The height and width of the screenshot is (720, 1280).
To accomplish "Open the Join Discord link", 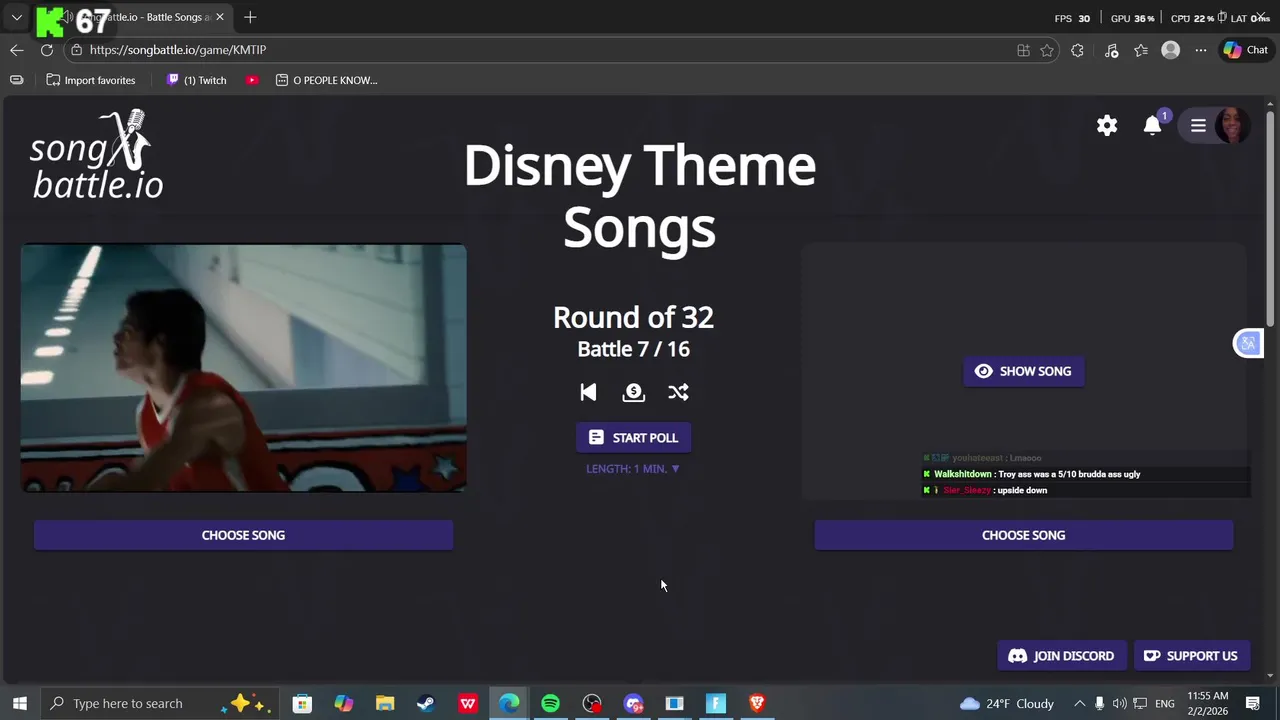I will (1061, 656).
